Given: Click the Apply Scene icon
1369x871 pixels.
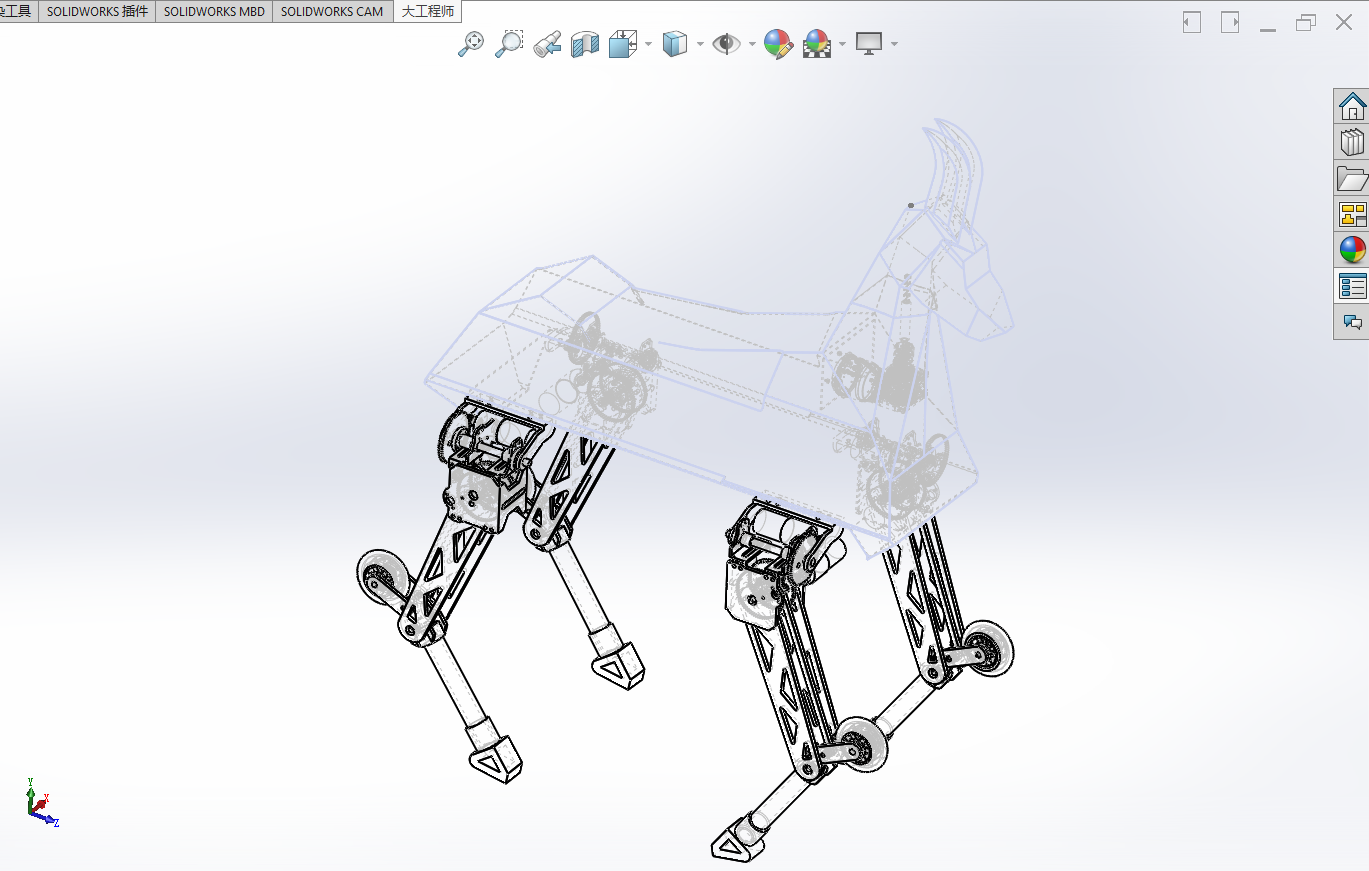Looking at the screenshot, I should pyautogui.click(x=817, y=43).
